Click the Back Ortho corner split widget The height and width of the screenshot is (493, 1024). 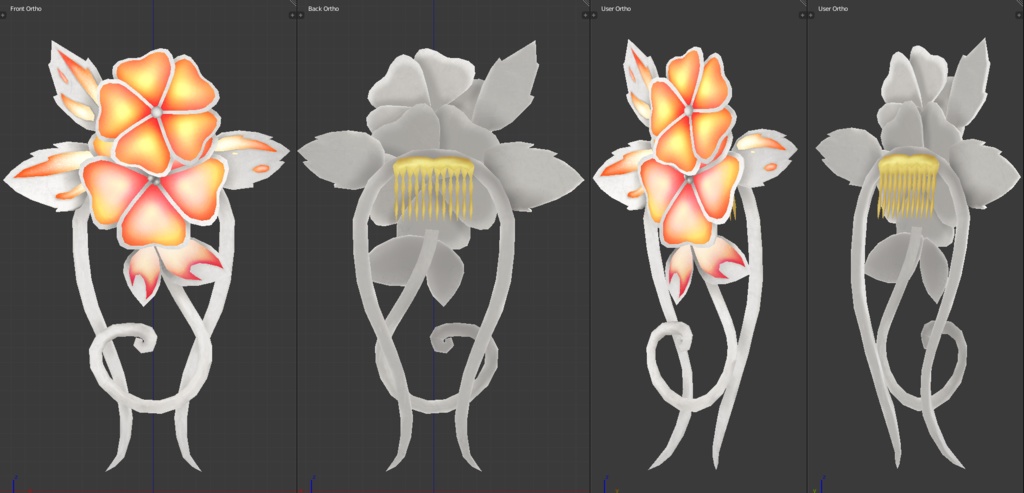(x=586, y=3)
